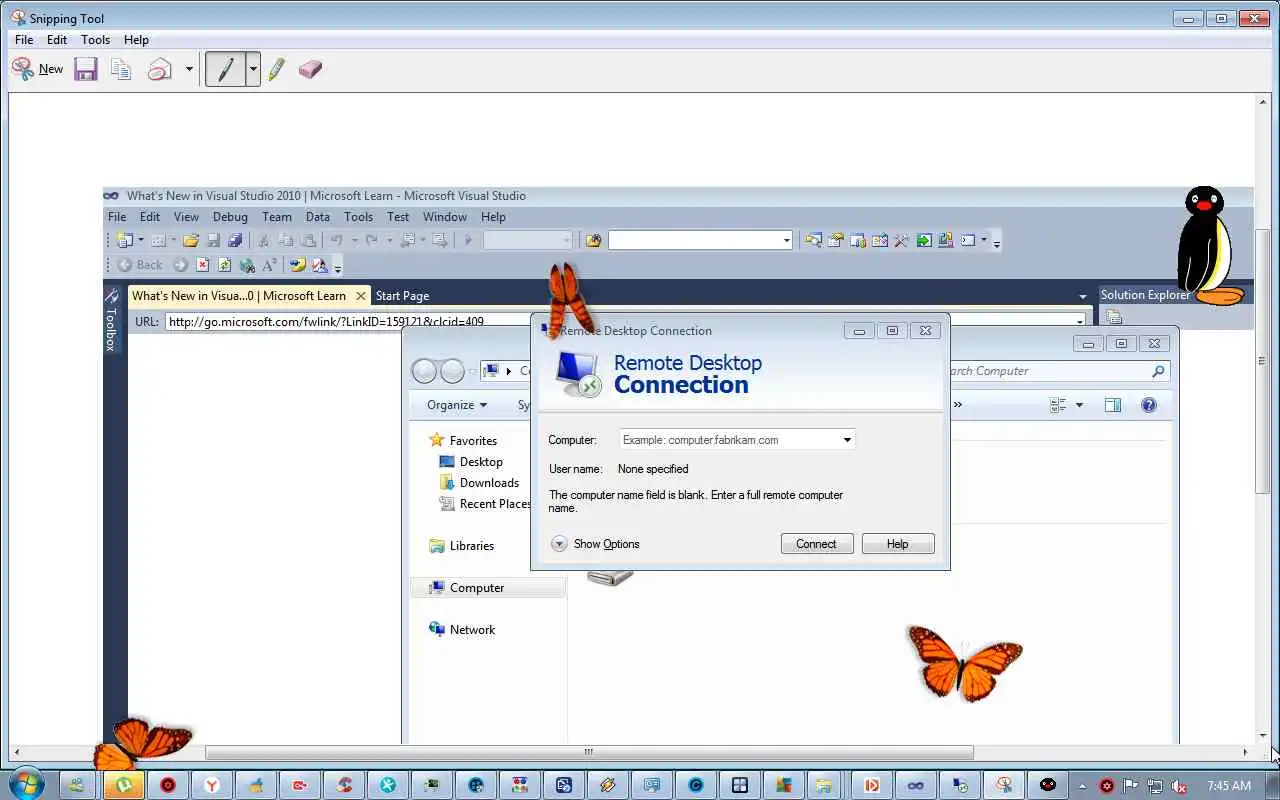Open Snipping Tool Tools menu
Screen dimensions: 1280x800
tap(95, 40)
